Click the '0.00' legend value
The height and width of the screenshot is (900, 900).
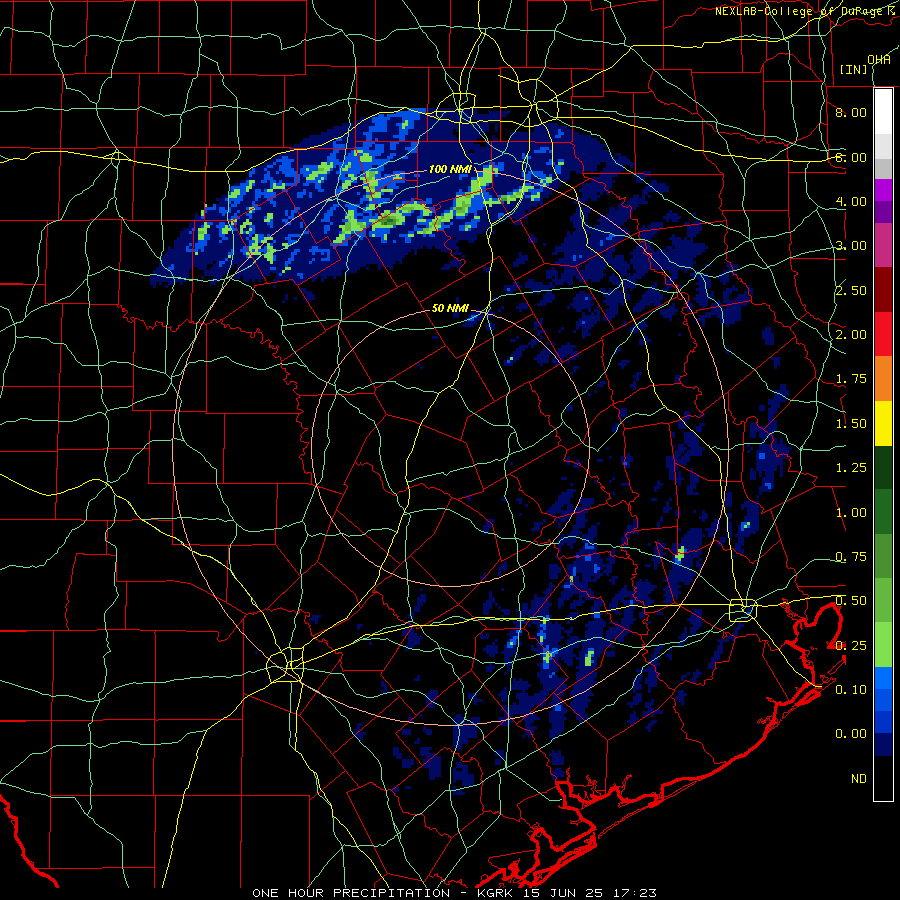(851, 734)
